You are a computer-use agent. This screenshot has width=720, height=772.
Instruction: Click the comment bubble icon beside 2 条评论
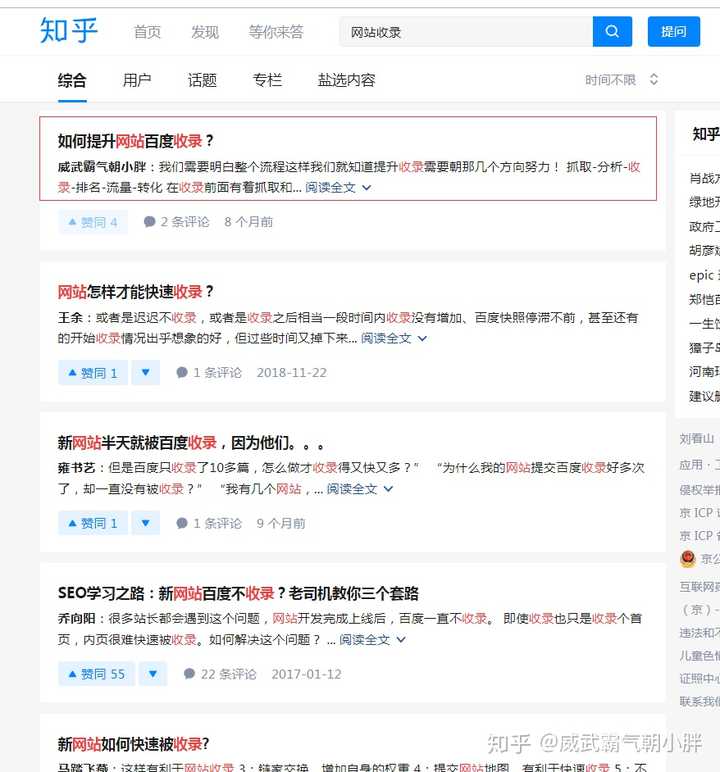149,222
